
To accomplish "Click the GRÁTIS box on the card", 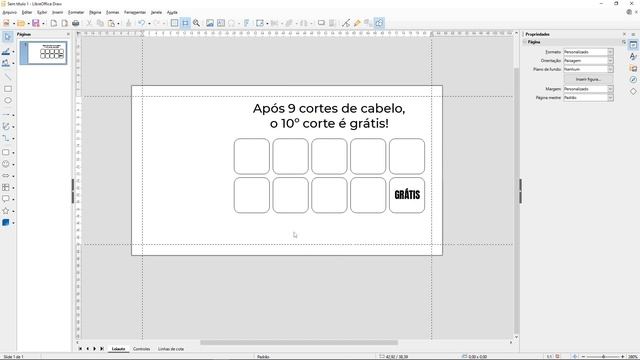I will click(407, 195).
